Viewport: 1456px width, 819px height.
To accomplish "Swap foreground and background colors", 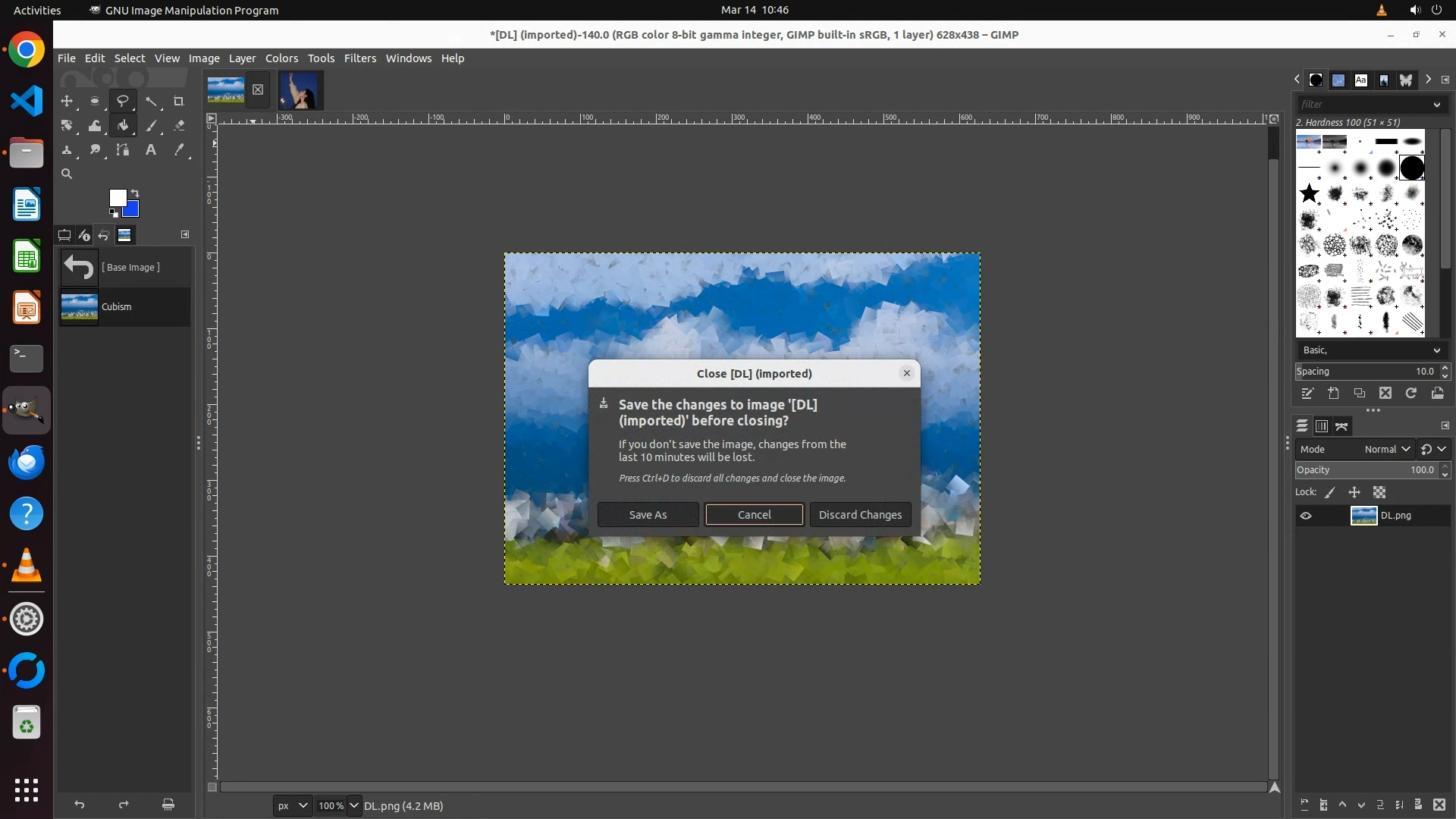I will 135,193.
